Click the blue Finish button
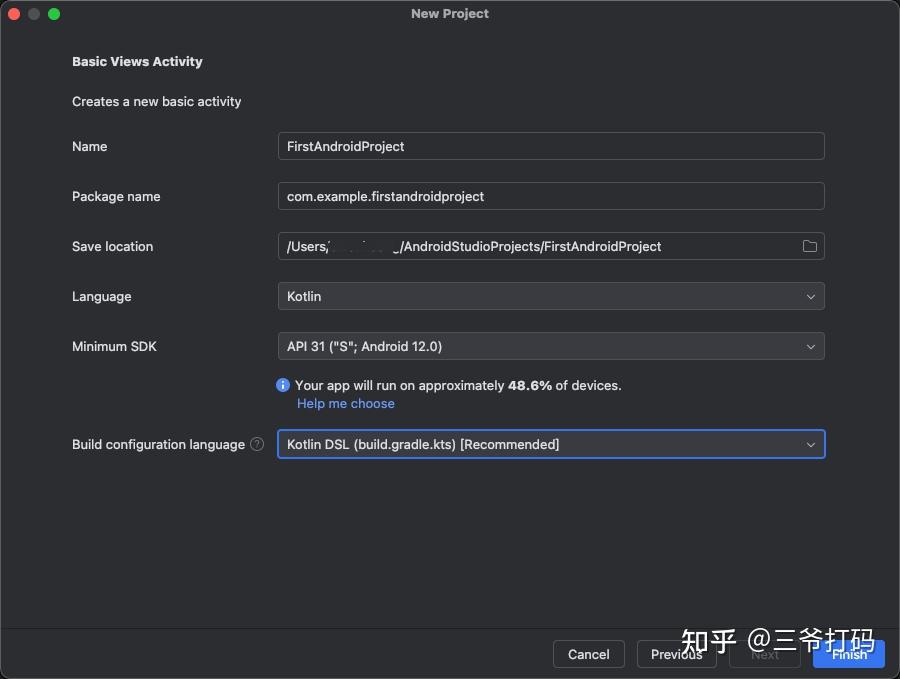The width and height of the screenshot is (900, 679). (x=849, y=654)
